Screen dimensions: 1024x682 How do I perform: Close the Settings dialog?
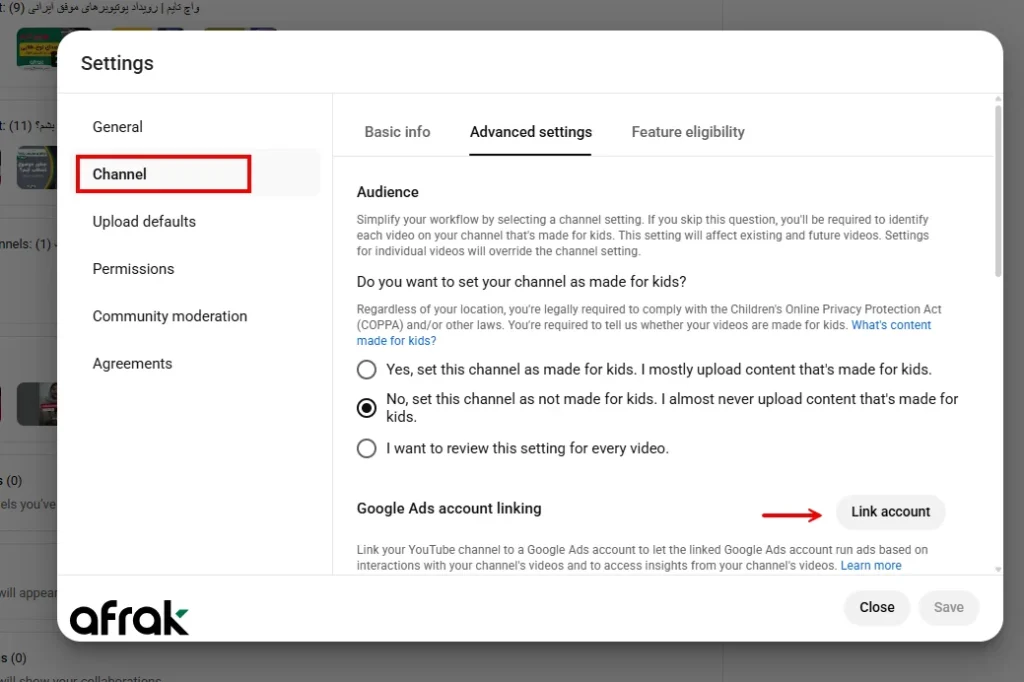click(x=877, y=607)
